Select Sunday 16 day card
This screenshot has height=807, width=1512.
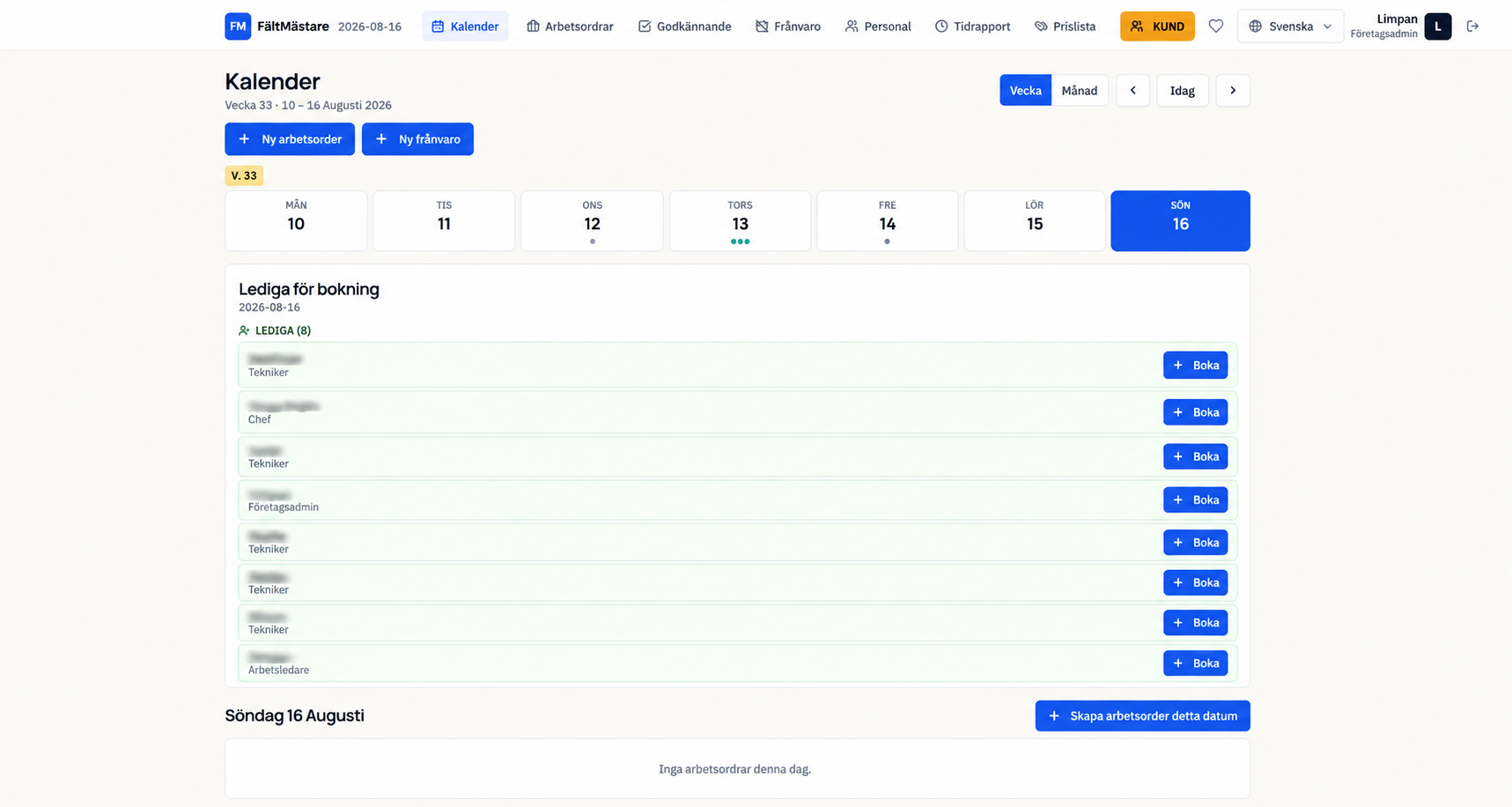[1180, 221]
